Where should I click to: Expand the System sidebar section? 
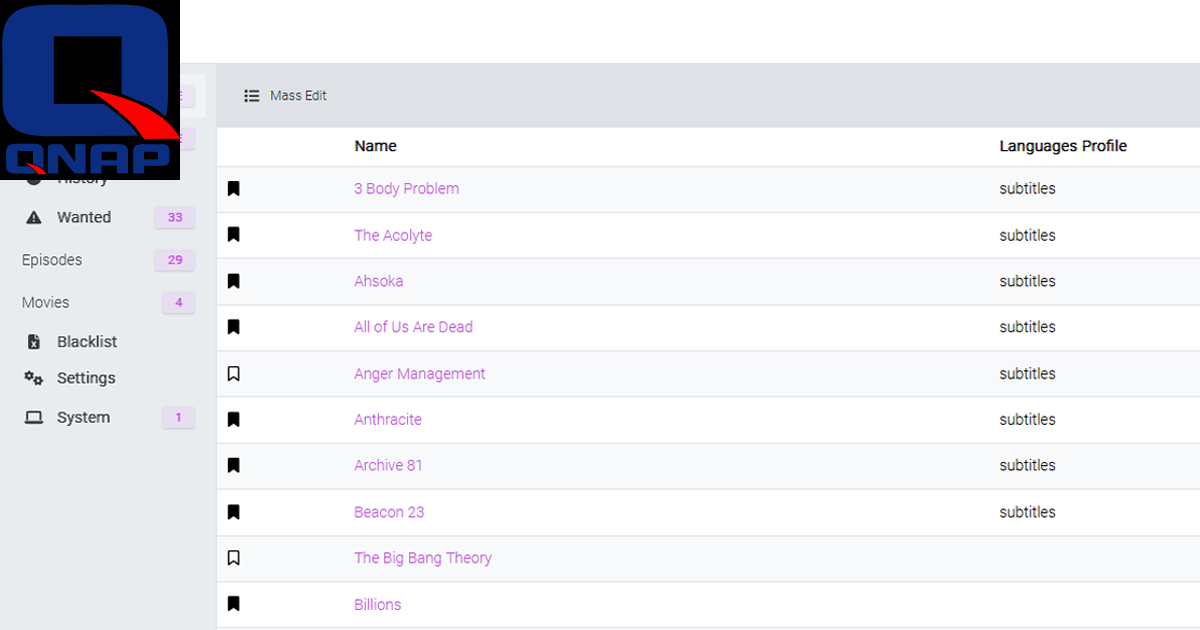pyautogui.click(x=83, y=418)
